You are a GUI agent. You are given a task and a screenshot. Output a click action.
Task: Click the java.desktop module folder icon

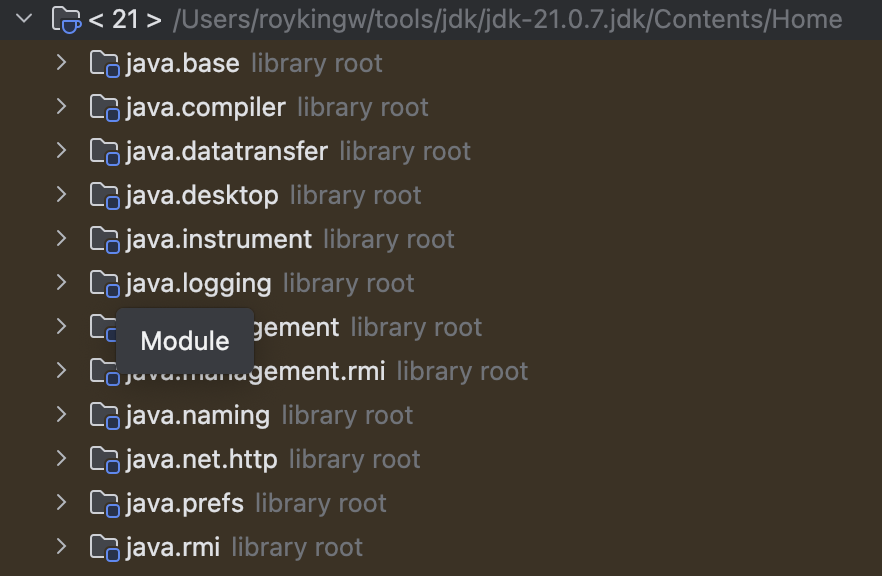104,196
